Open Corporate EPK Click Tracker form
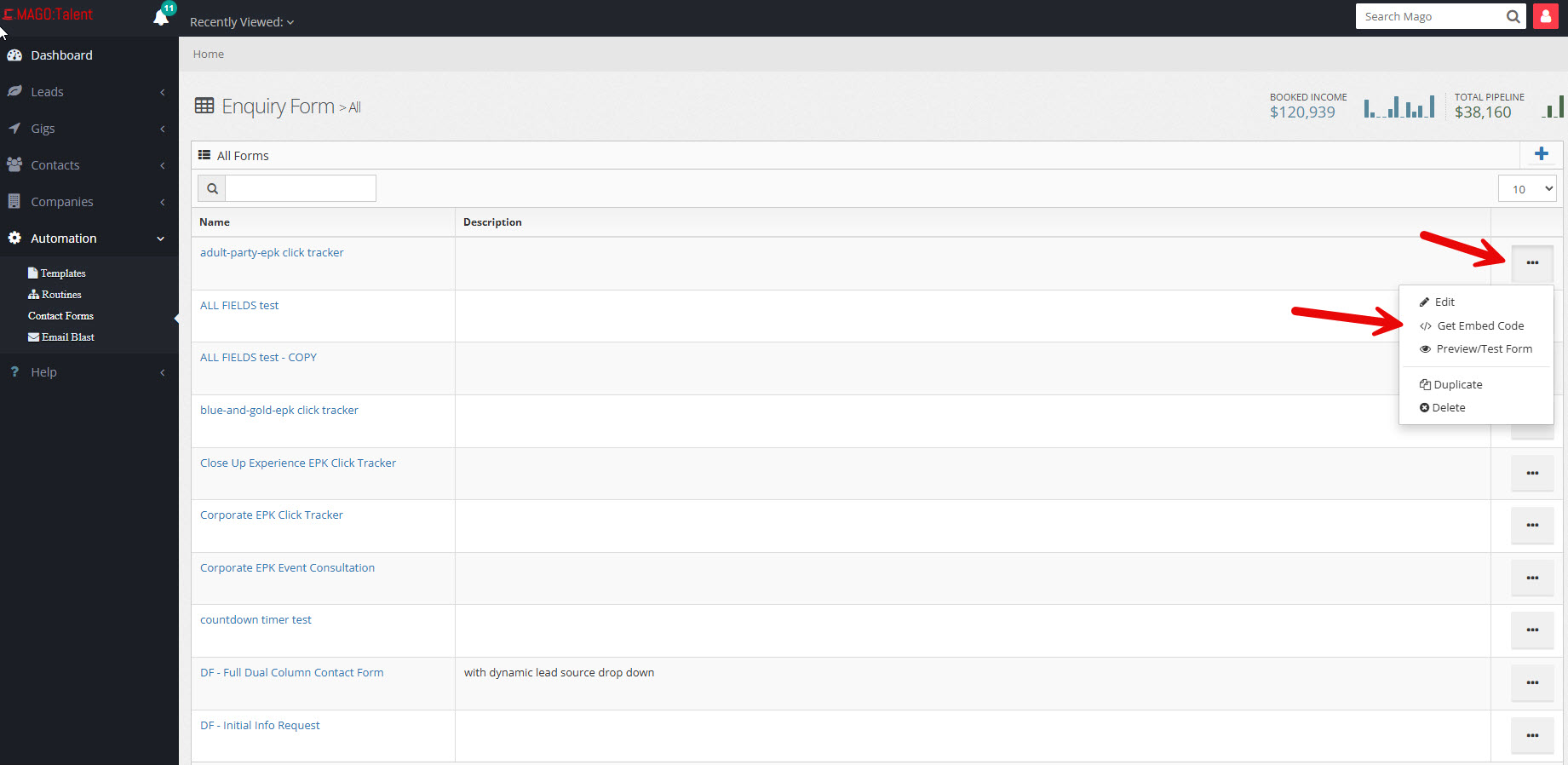Screen dimensions: 1568x765 pyautogui.click(x=272, y=515)
